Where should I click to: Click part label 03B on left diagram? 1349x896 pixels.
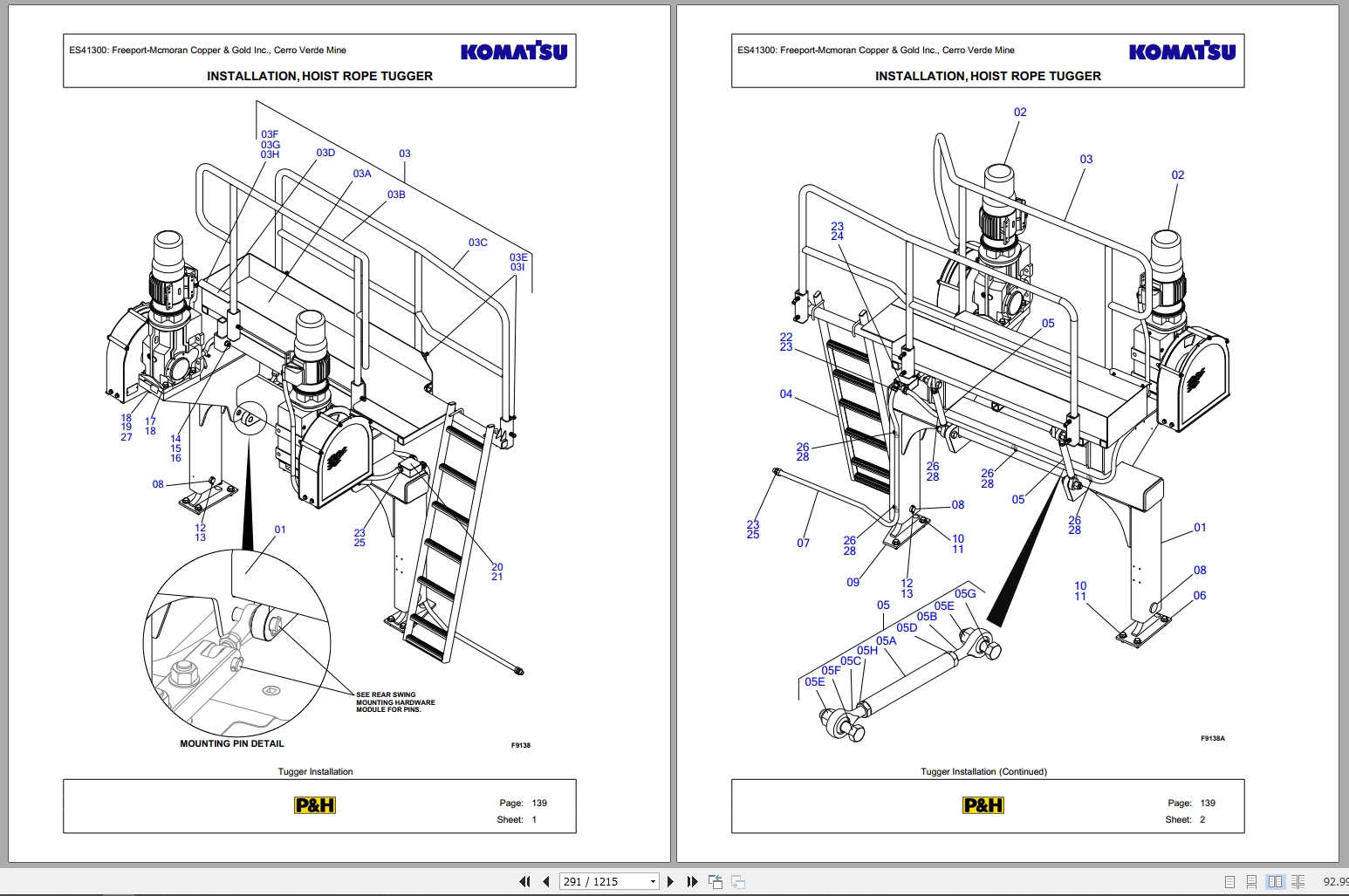pyautogui.click(x=396, y=195)
